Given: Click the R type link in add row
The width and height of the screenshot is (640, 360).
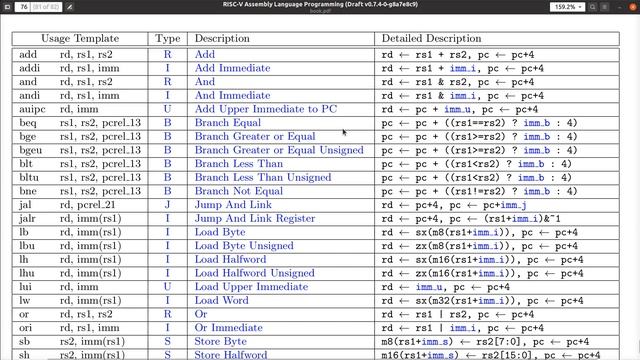Looking at the screenshot, I should [167, 54].
